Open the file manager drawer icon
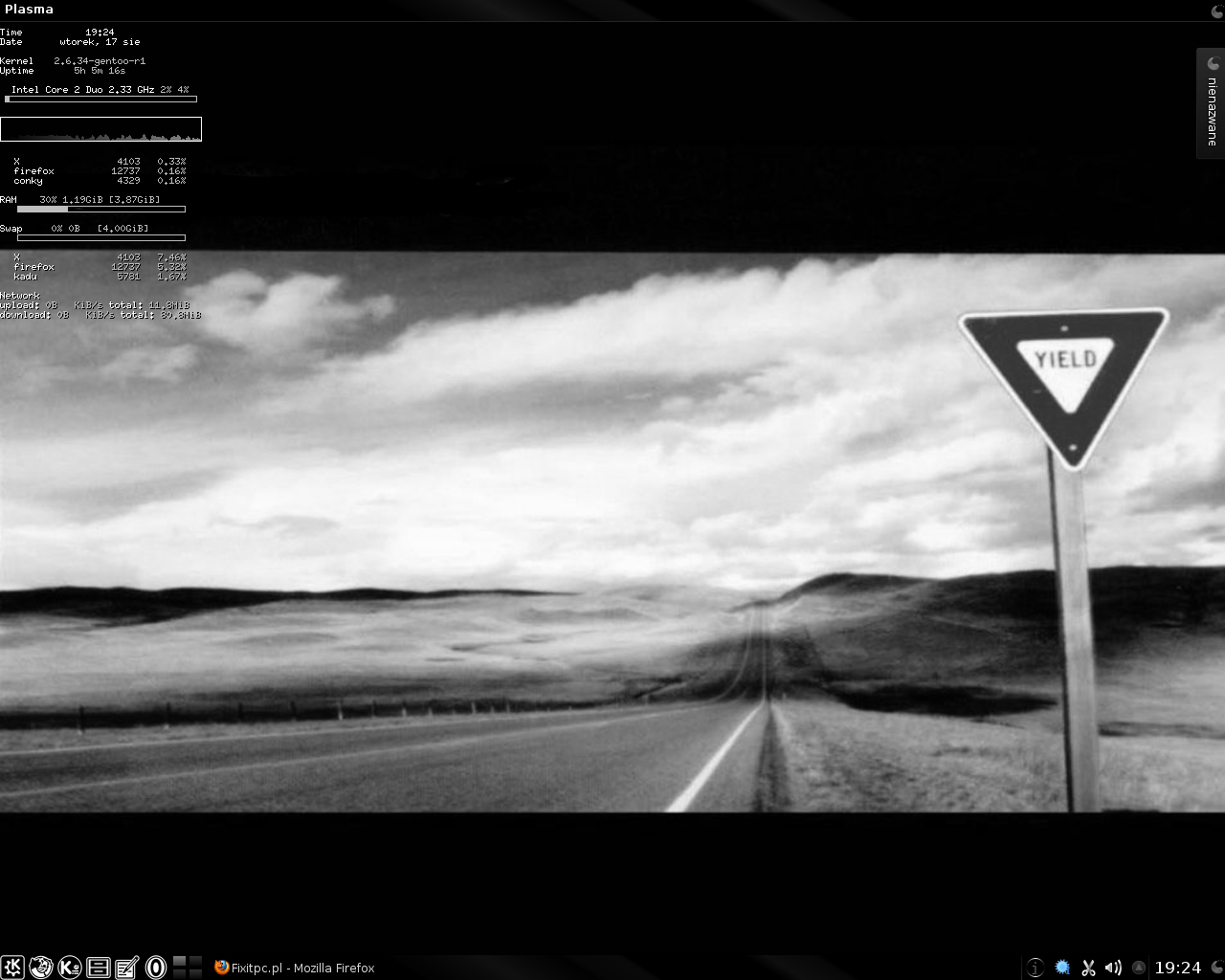Screen dimensions: 1225x980 98,967
